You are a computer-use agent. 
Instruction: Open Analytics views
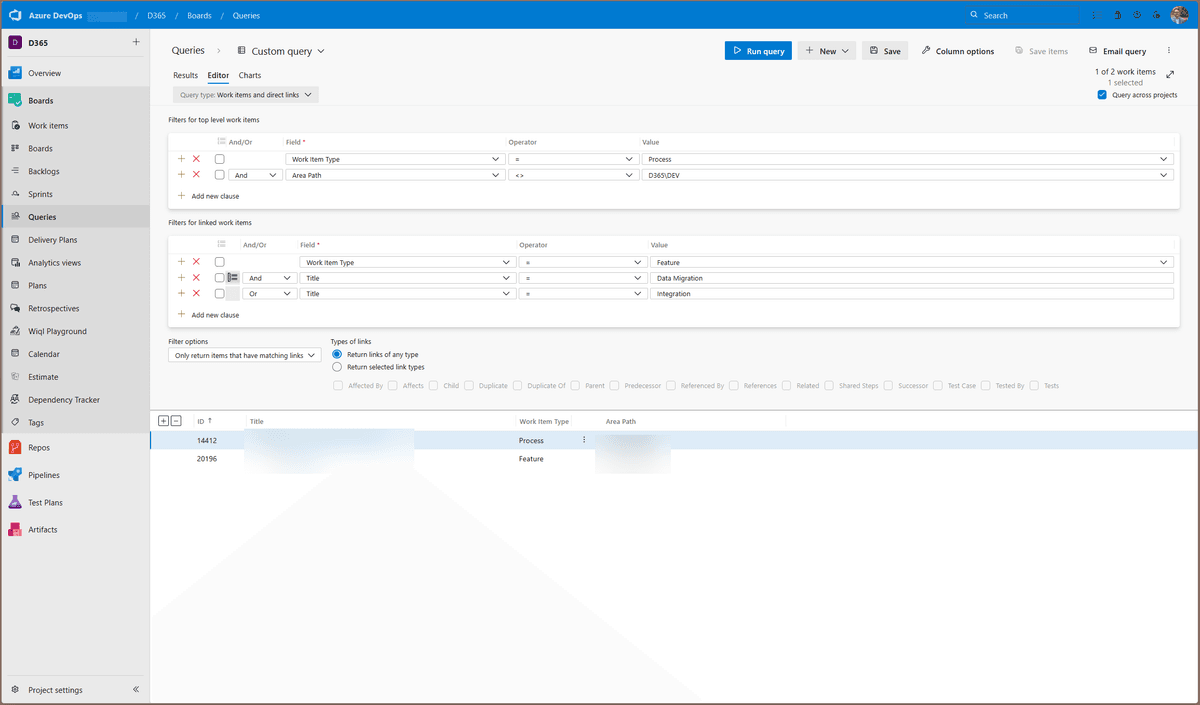click(x=75, y=262)
